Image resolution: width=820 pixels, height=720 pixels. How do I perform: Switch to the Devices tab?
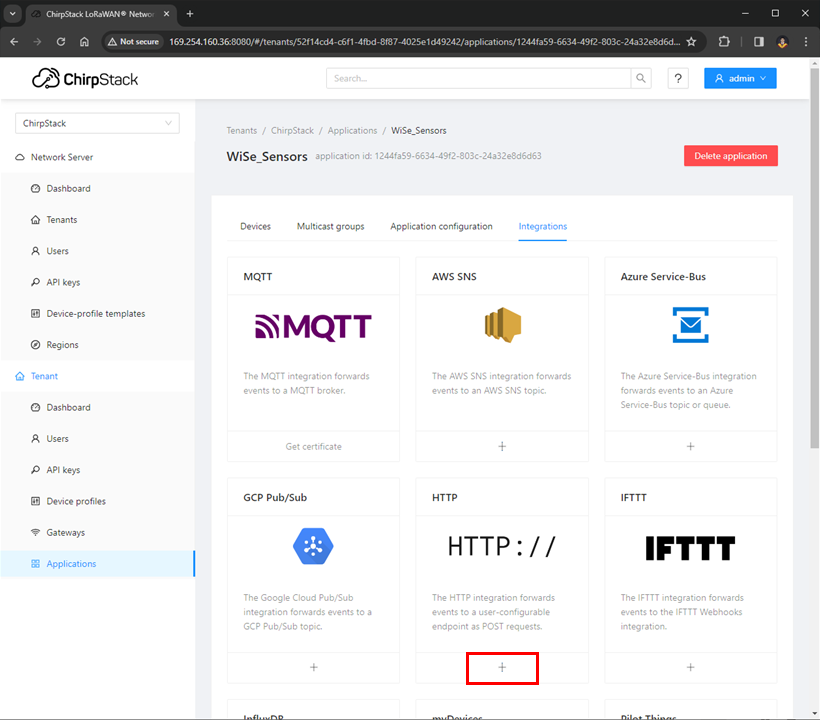255,226
